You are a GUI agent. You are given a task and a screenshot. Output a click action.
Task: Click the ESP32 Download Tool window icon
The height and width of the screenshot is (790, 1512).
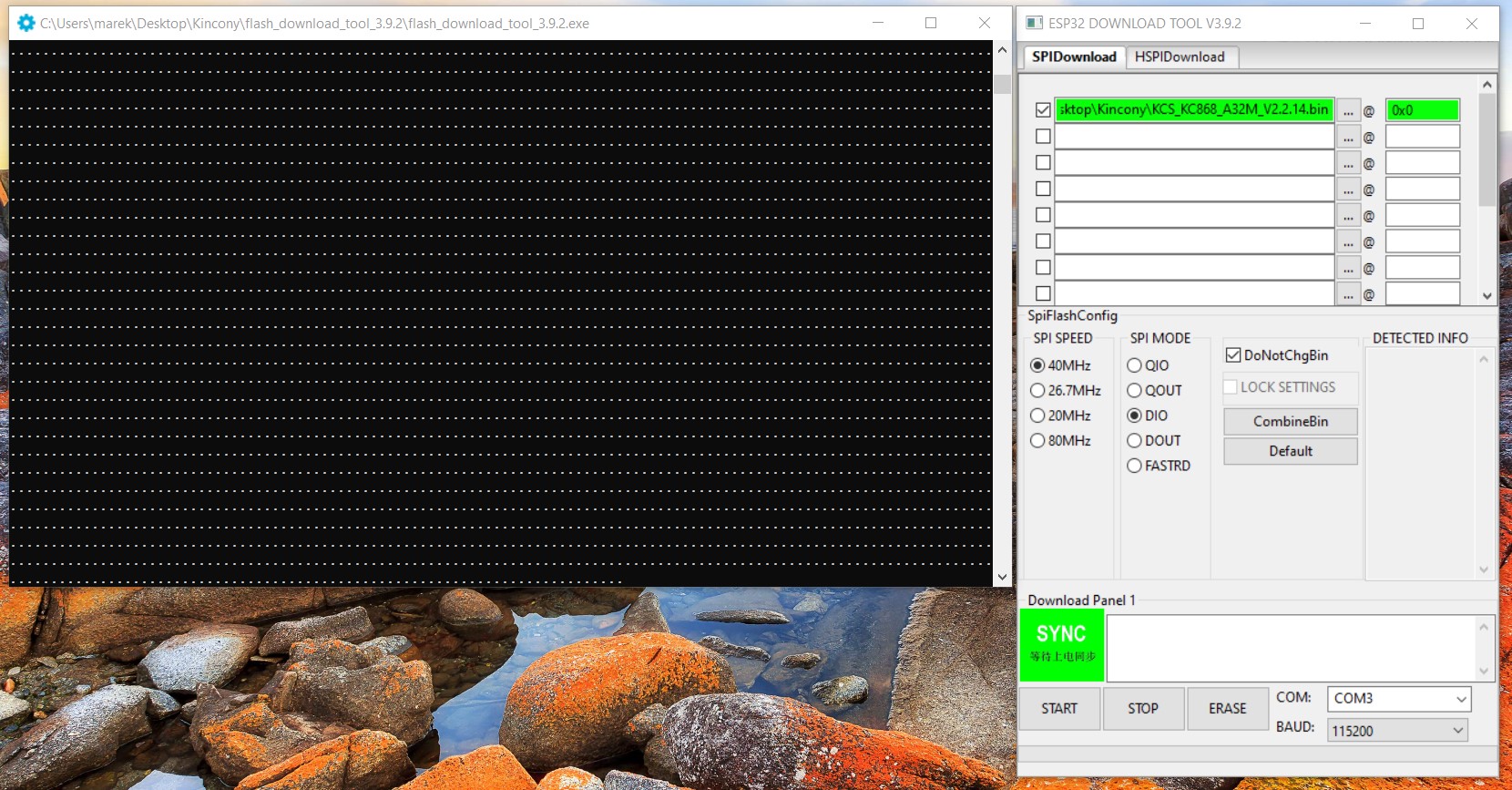[x=1034, y=23]
